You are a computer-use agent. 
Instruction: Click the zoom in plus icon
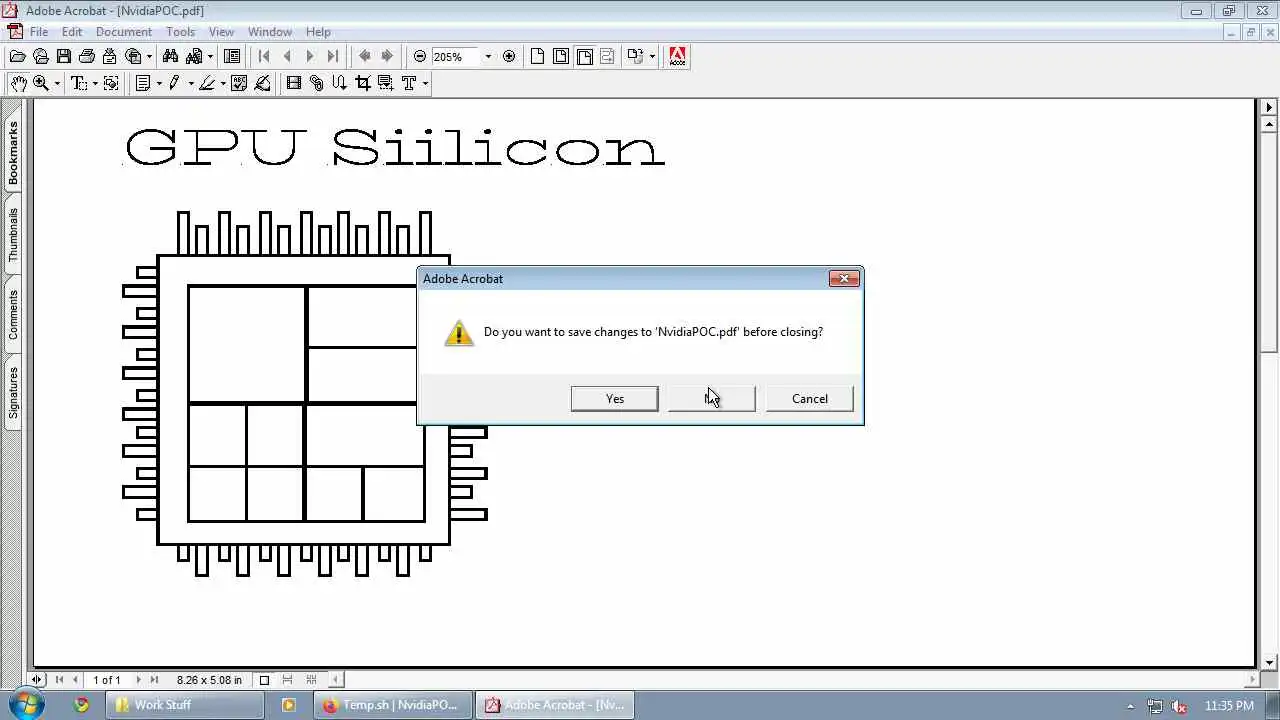(509, 57)
